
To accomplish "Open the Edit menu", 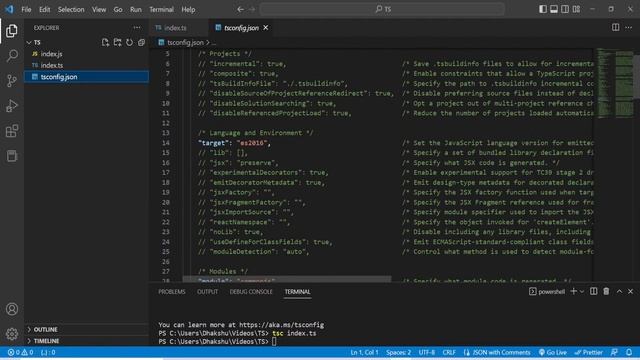I will tap(44, 9).
